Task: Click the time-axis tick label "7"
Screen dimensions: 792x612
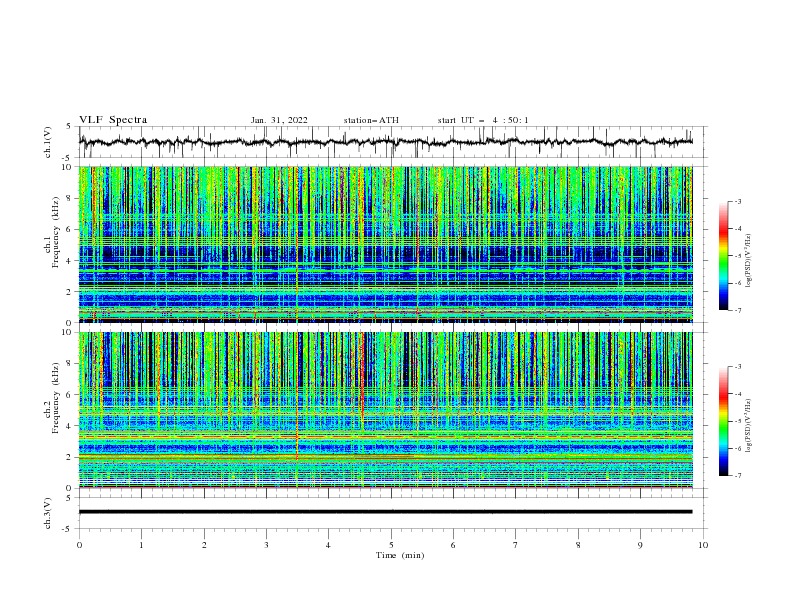Action: [x=516, y=545]
